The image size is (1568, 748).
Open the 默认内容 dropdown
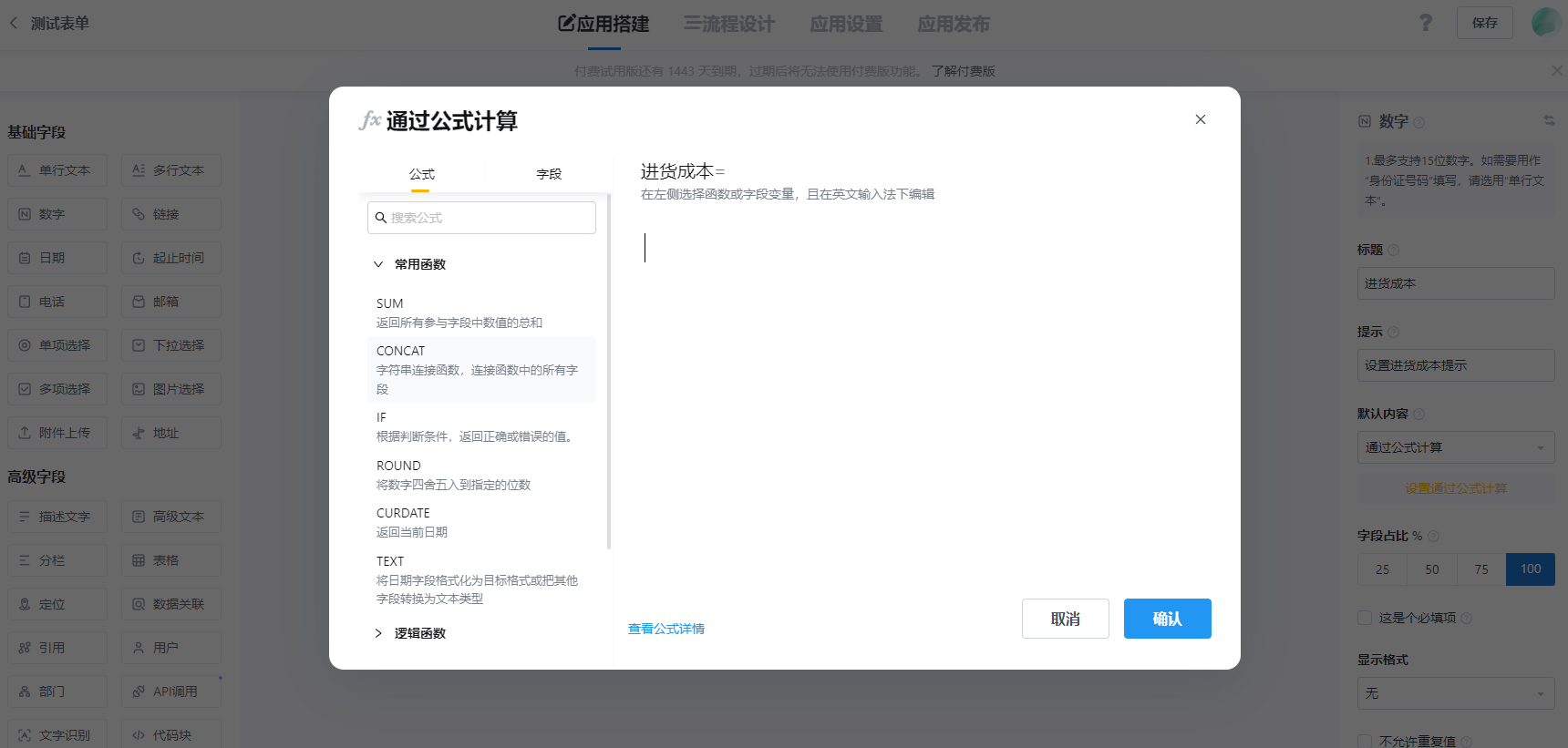pyautogui.click(x=1456, y=447)
